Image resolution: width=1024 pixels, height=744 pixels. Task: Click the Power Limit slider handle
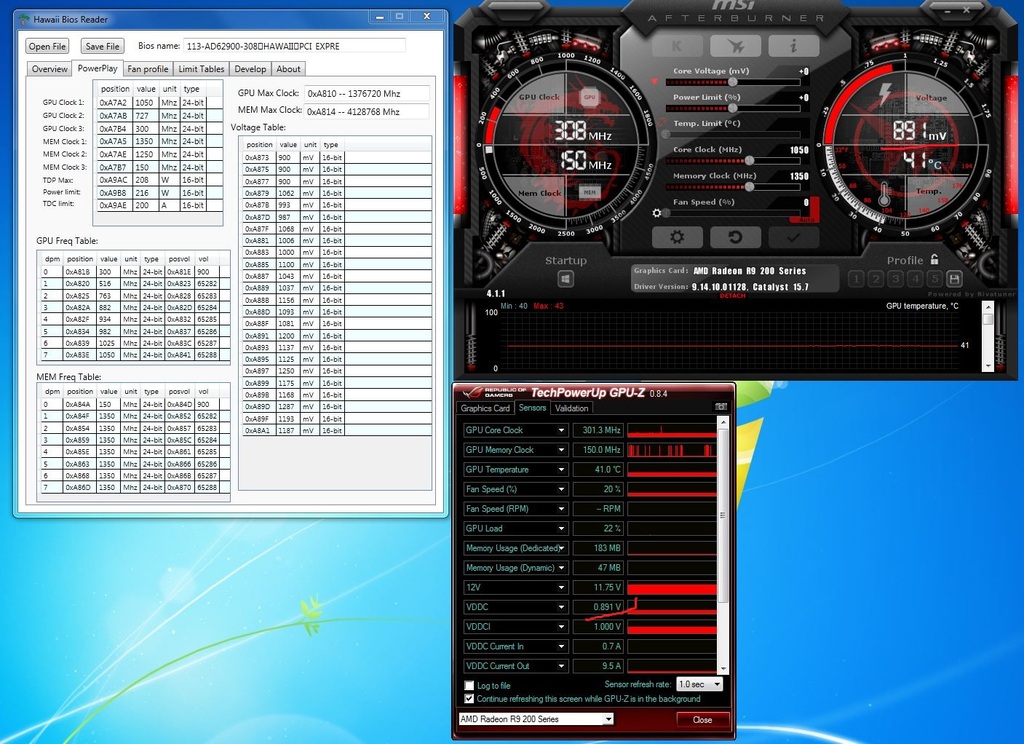pyautogui.click(x=733, y=108)
